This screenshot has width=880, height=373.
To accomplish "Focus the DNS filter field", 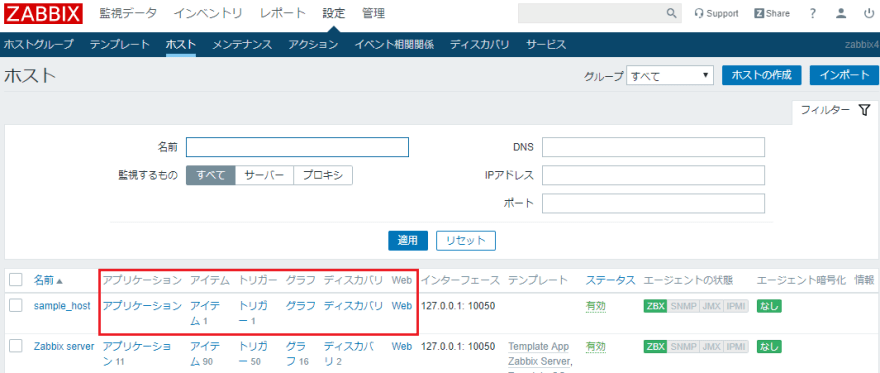I will pyautogui.click(x=653, y=147).
